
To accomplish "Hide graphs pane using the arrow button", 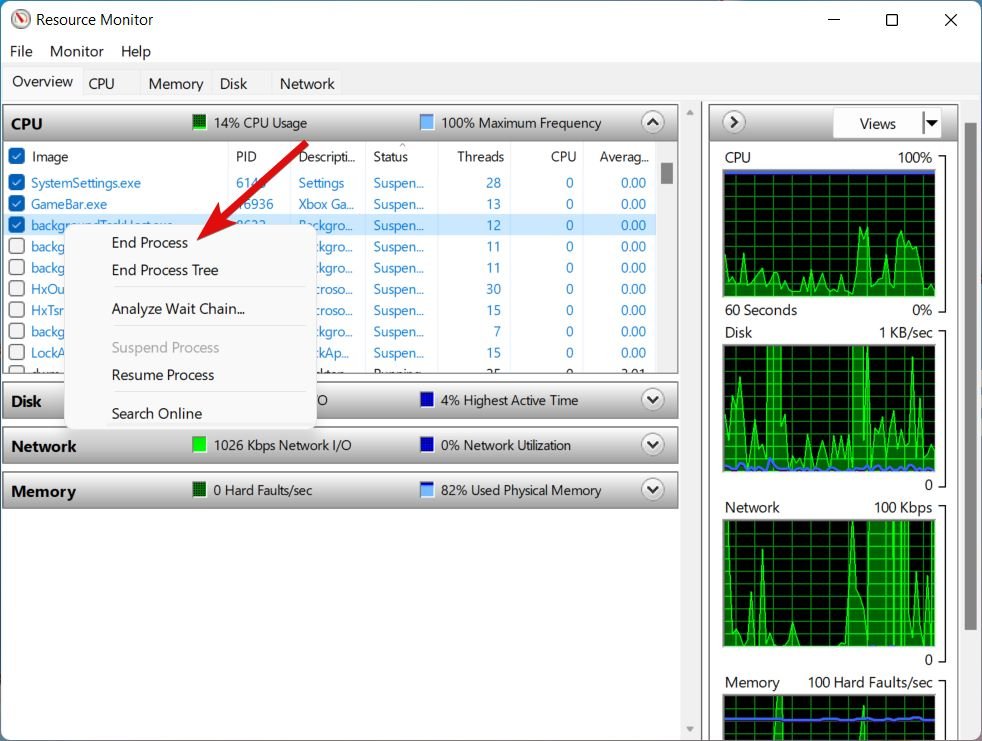I will click(734, 123).
